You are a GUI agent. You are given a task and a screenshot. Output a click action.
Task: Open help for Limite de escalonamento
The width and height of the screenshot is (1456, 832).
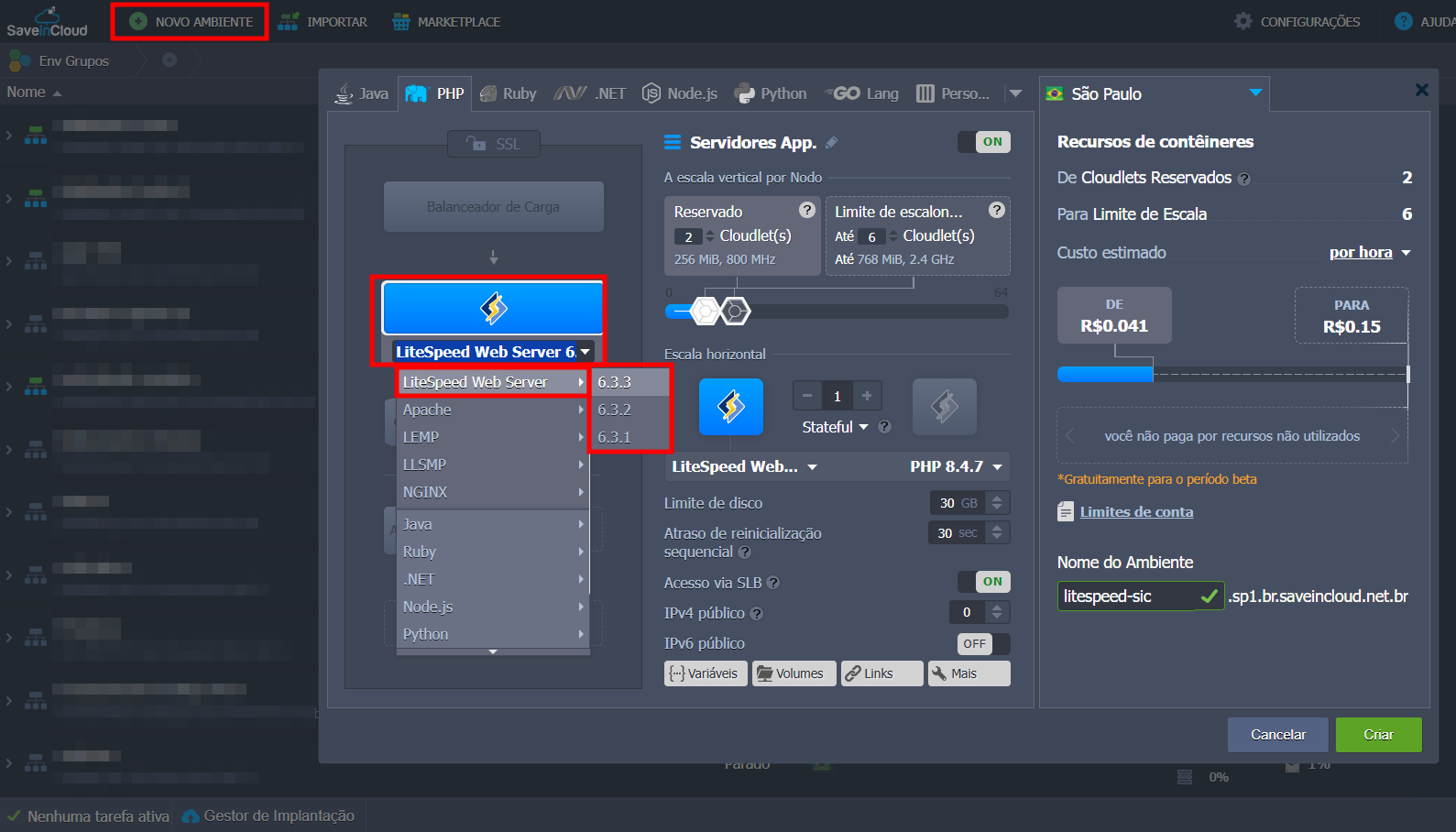[x=997, y=210]
